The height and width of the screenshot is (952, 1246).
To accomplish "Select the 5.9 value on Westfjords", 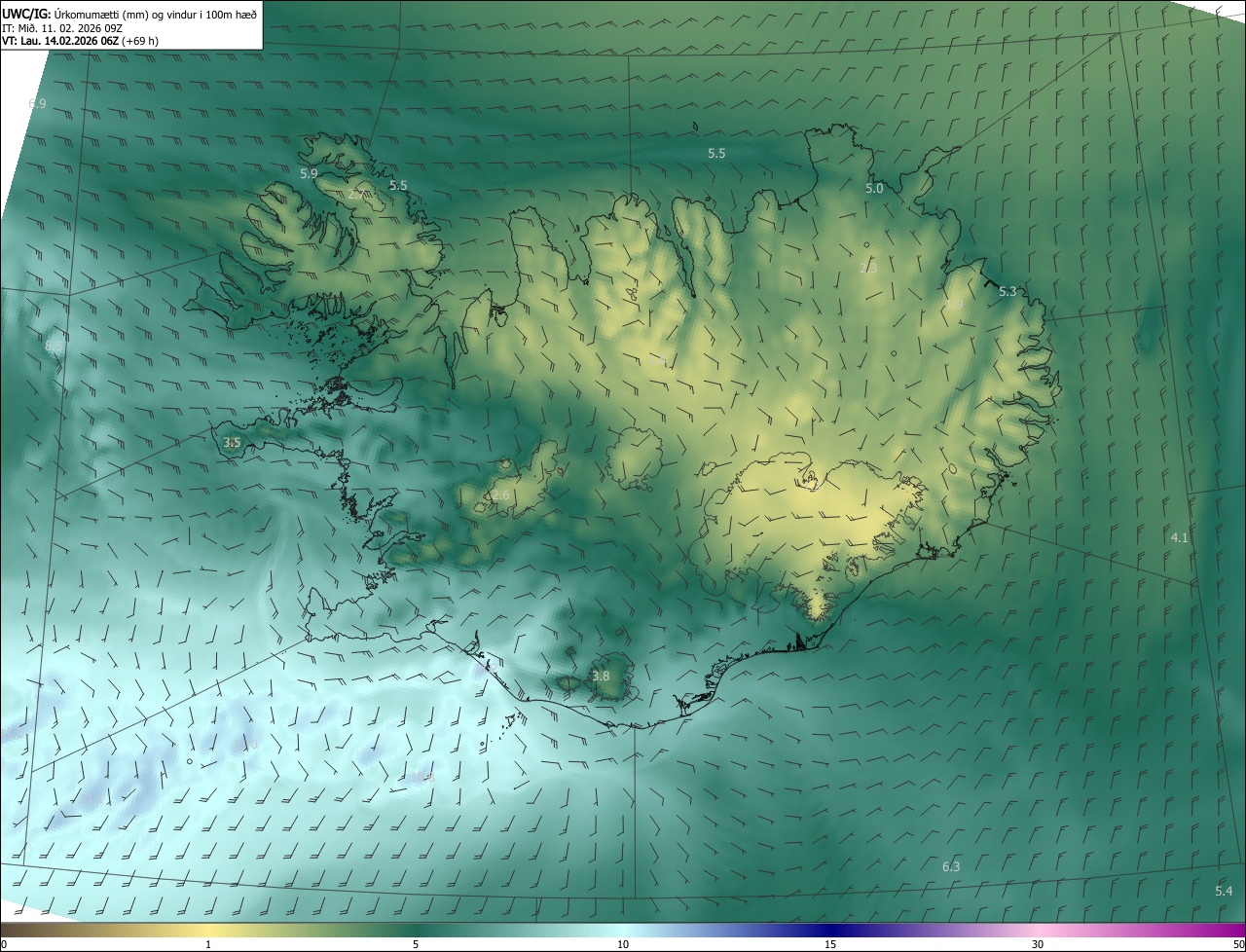I will (309, 173).
